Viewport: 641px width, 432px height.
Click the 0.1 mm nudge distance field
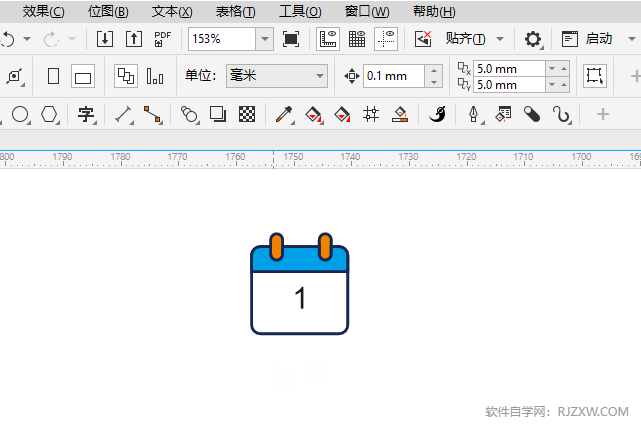click(394, 76)
